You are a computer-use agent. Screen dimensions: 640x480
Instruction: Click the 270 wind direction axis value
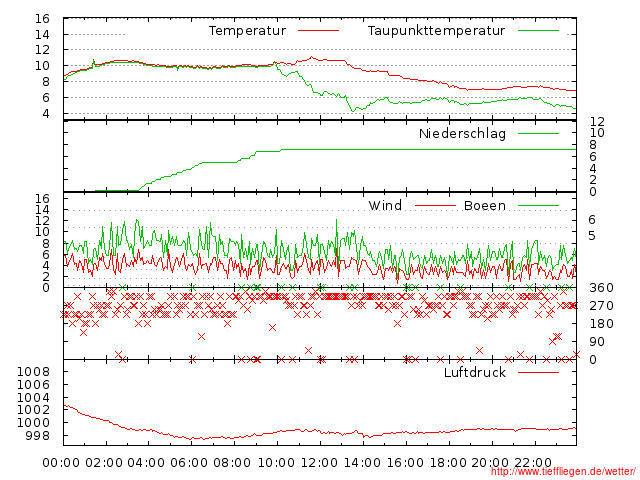tap(601, 306)
